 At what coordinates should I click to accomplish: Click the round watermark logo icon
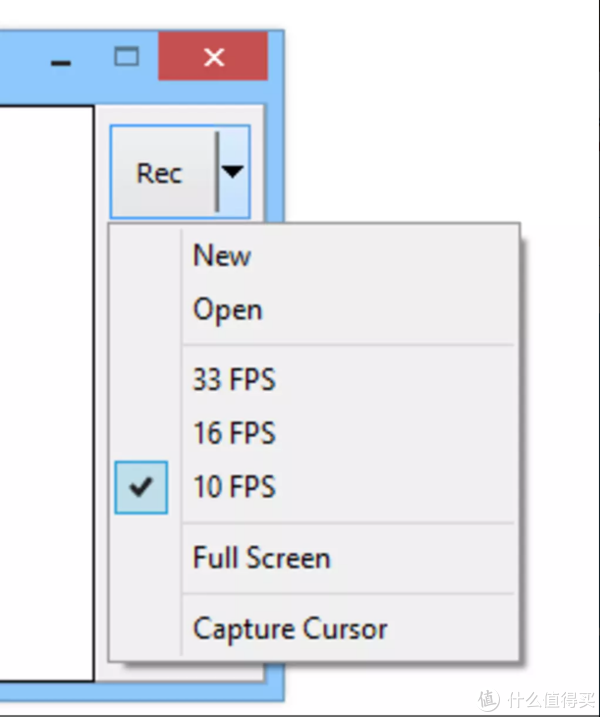click(488, 697)
